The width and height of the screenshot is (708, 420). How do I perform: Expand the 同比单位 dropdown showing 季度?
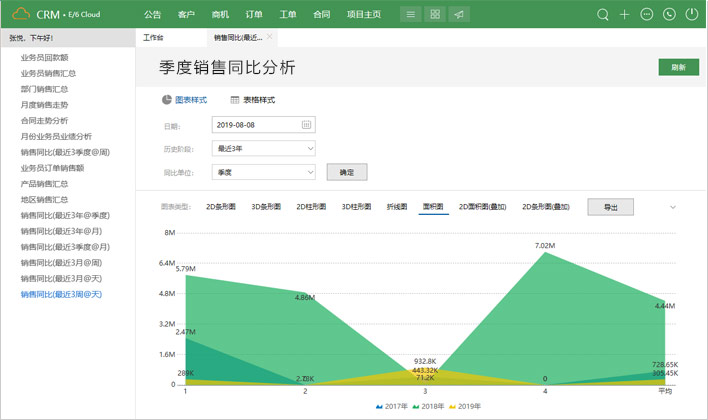[264, 172]
